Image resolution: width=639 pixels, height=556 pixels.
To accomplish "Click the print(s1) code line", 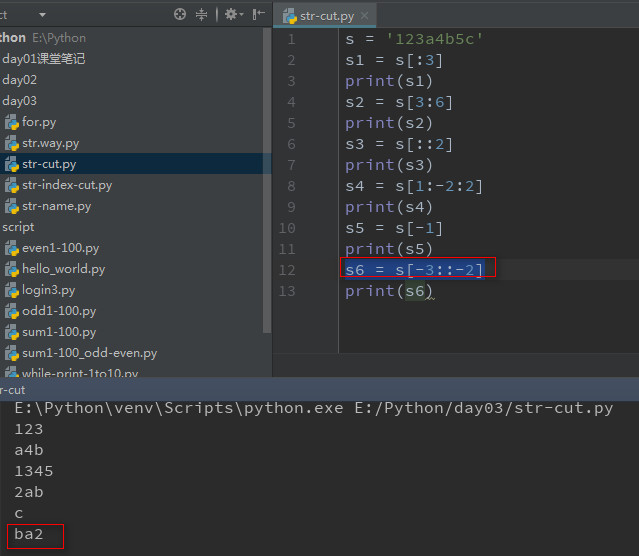I will (389, 81).
